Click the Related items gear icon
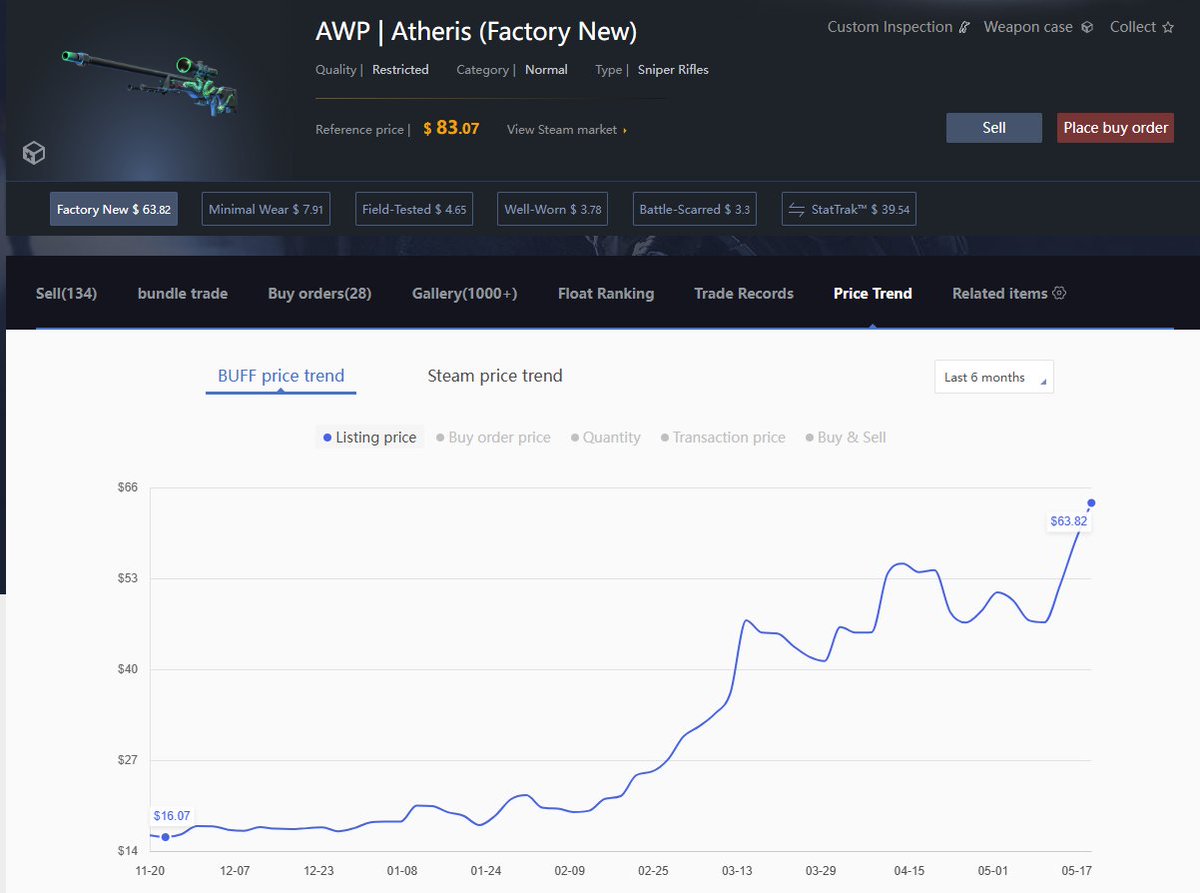Image resolution: width=1200 pixels, height=893 pixels. pos(1060,293)
